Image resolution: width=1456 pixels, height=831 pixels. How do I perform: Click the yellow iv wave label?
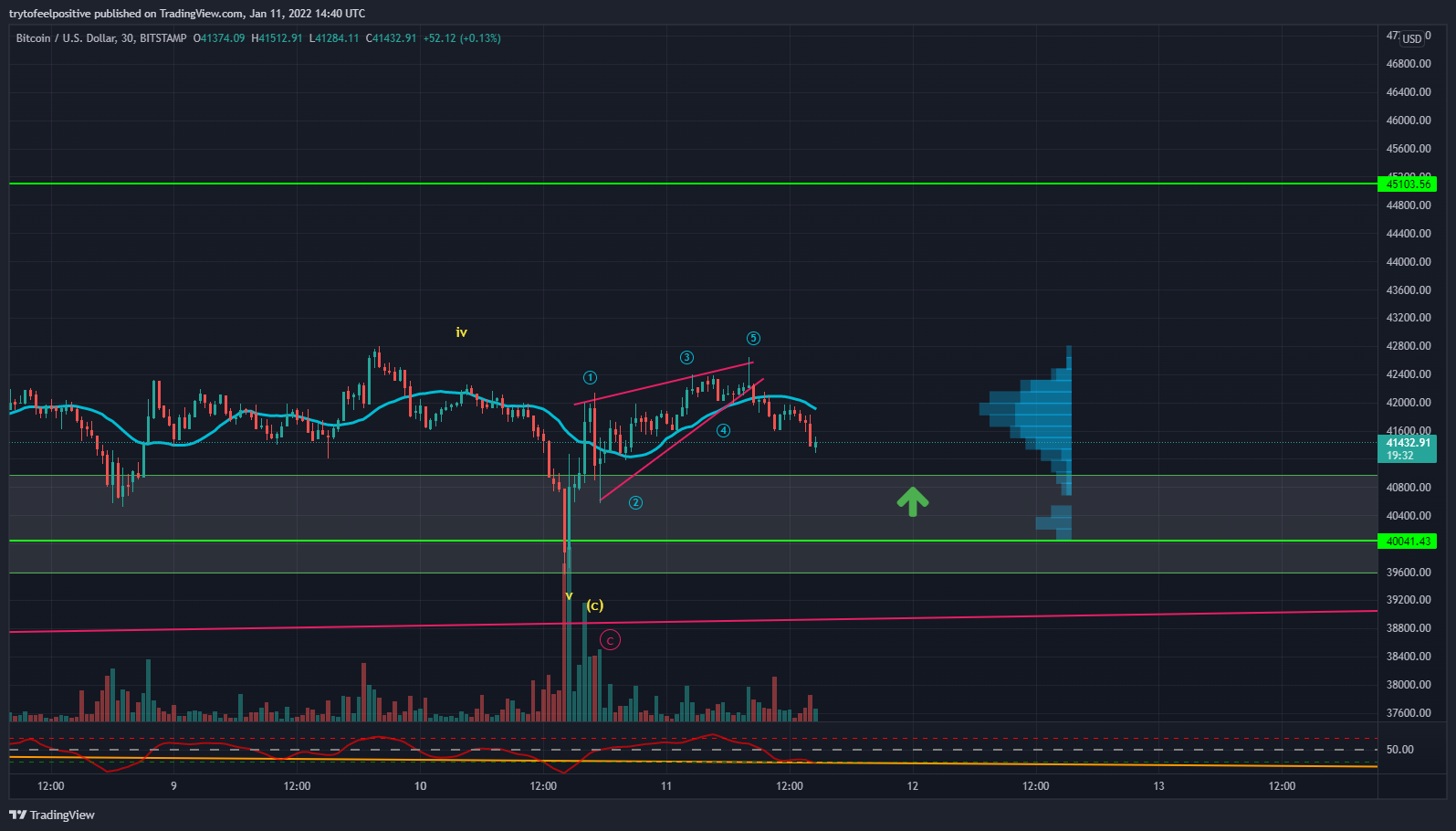462,332
